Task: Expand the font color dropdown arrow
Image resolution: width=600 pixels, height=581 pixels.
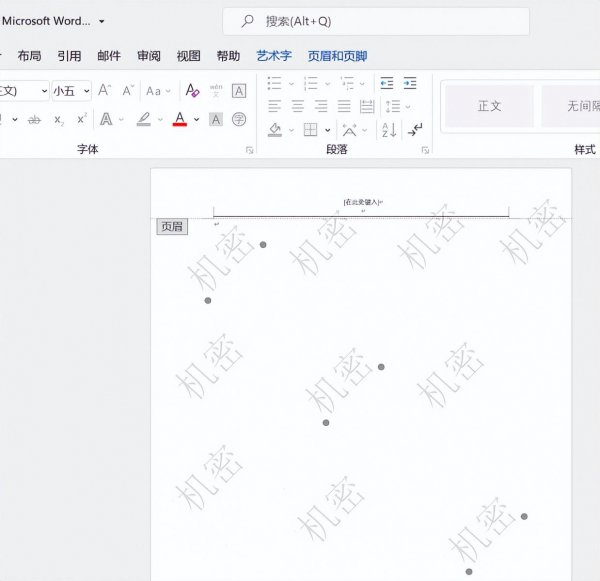Action: click(x=196, y=119)
